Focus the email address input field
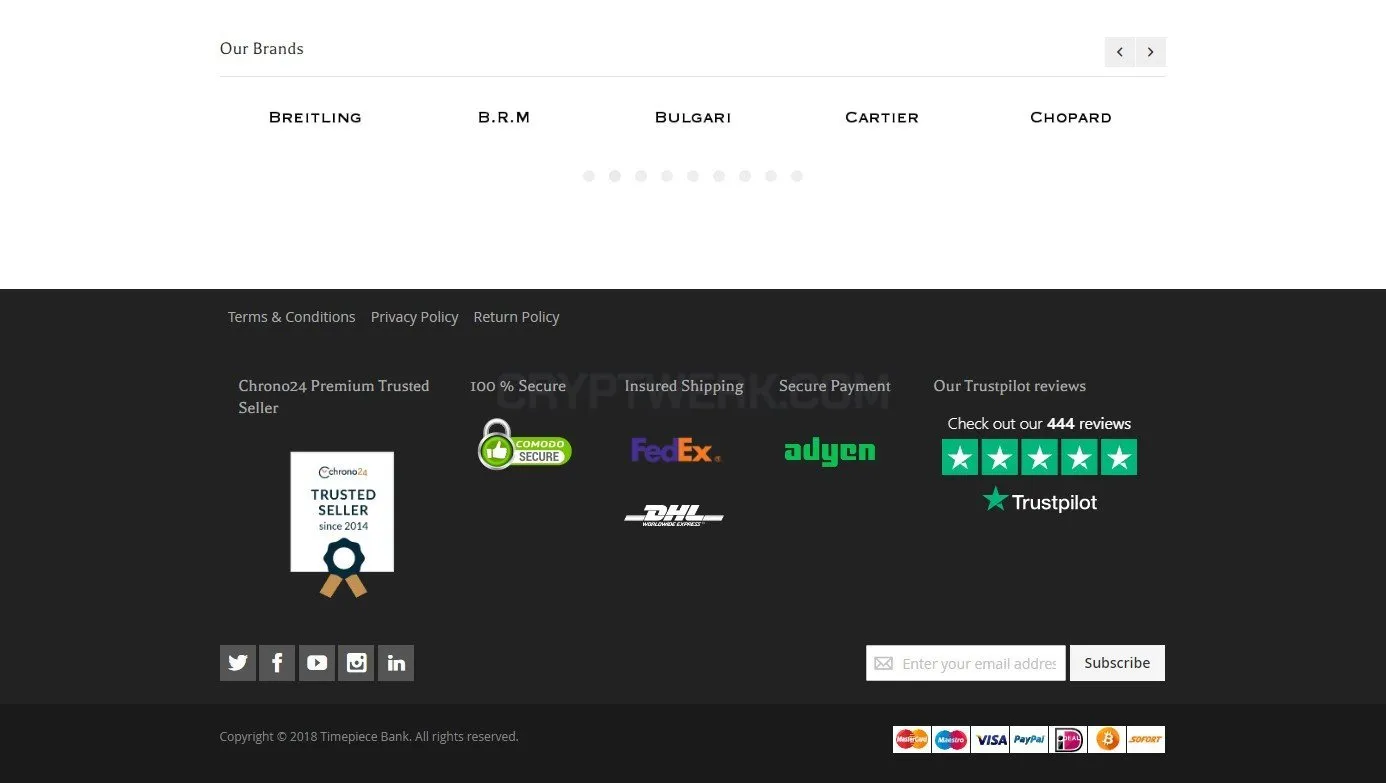 coord(966,663)
